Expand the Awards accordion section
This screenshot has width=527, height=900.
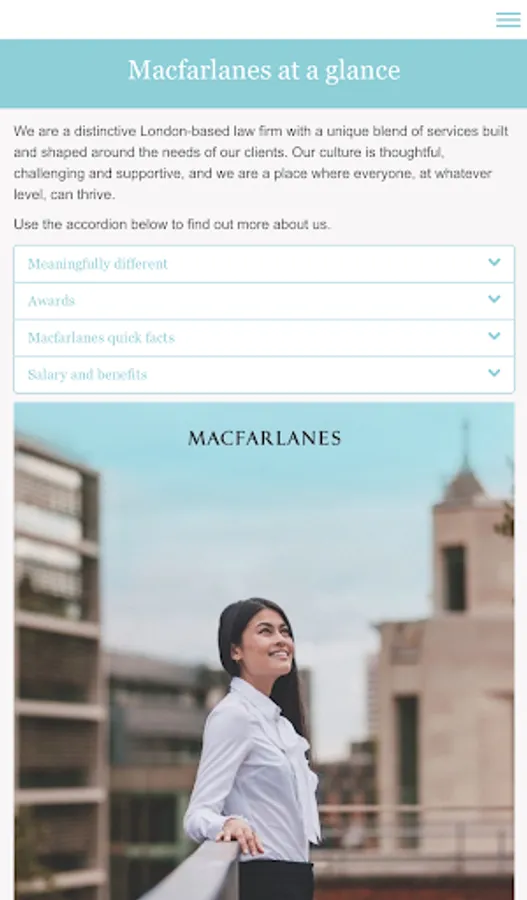pos(264,301)
